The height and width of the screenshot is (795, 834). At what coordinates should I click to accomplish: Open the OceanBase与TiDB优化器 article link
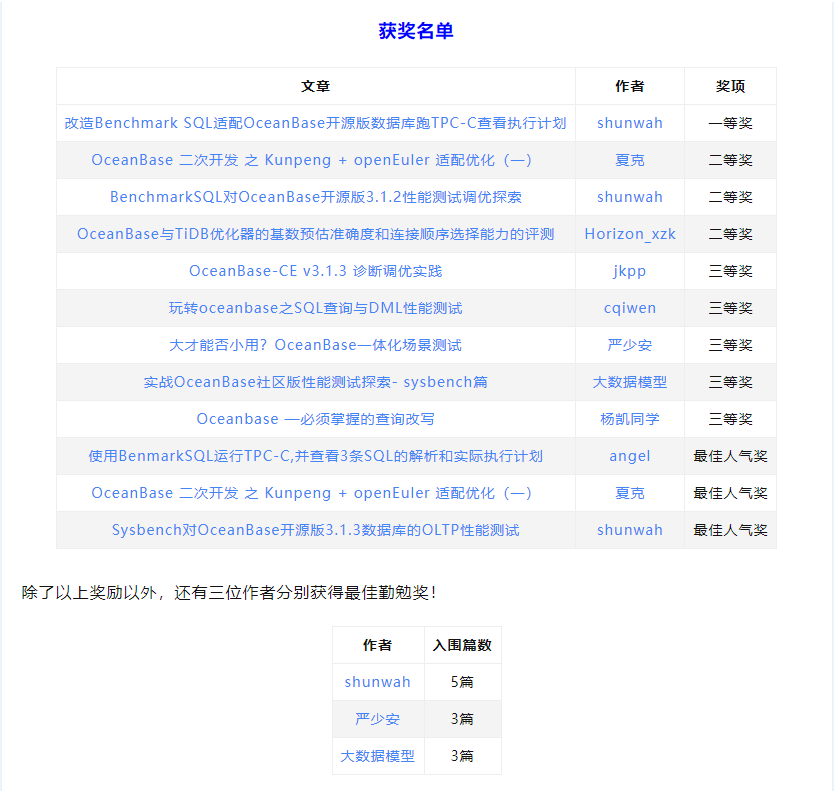pos(315,234)
